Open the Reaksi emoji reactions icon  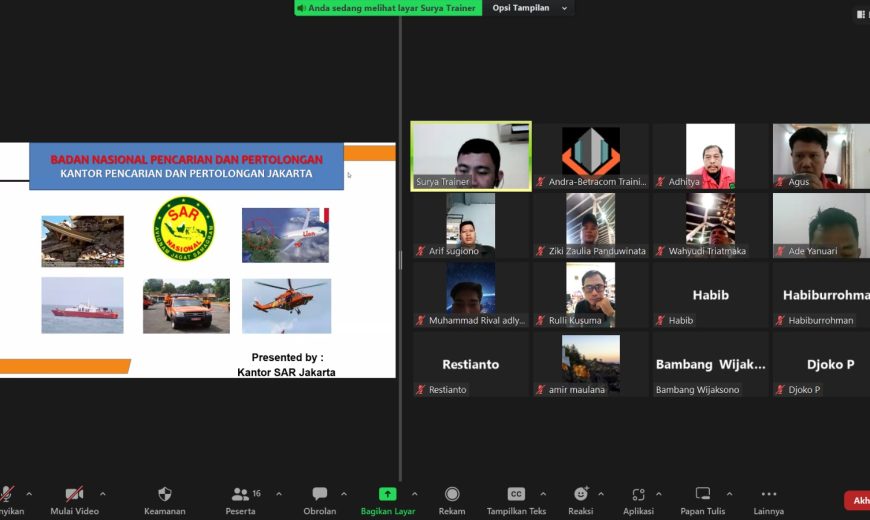click(x=581, y=493)
